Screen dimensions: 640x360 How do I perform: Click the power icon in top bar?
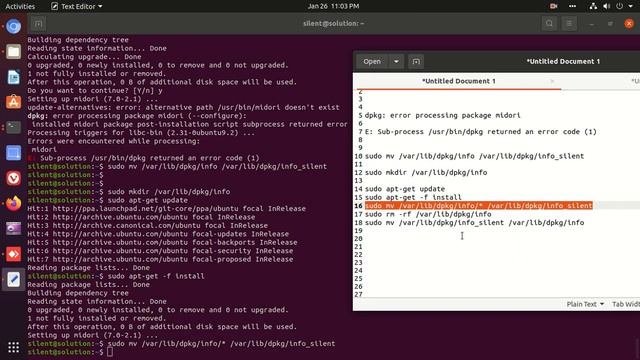point(620,6)
